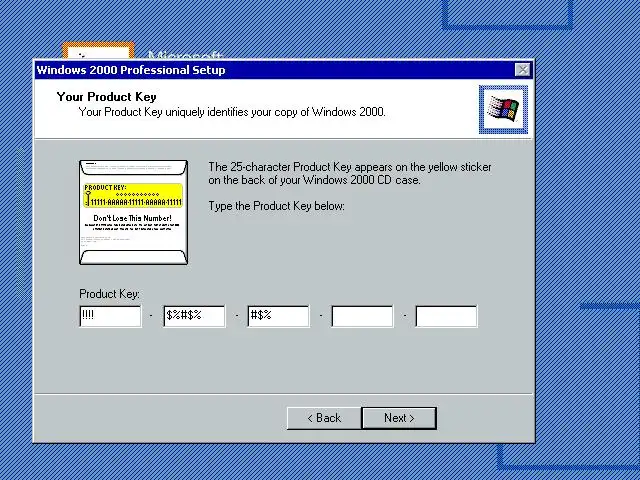Click the Next button
The height and width of the screenshot is (480, 640).
tap(399, 418)
